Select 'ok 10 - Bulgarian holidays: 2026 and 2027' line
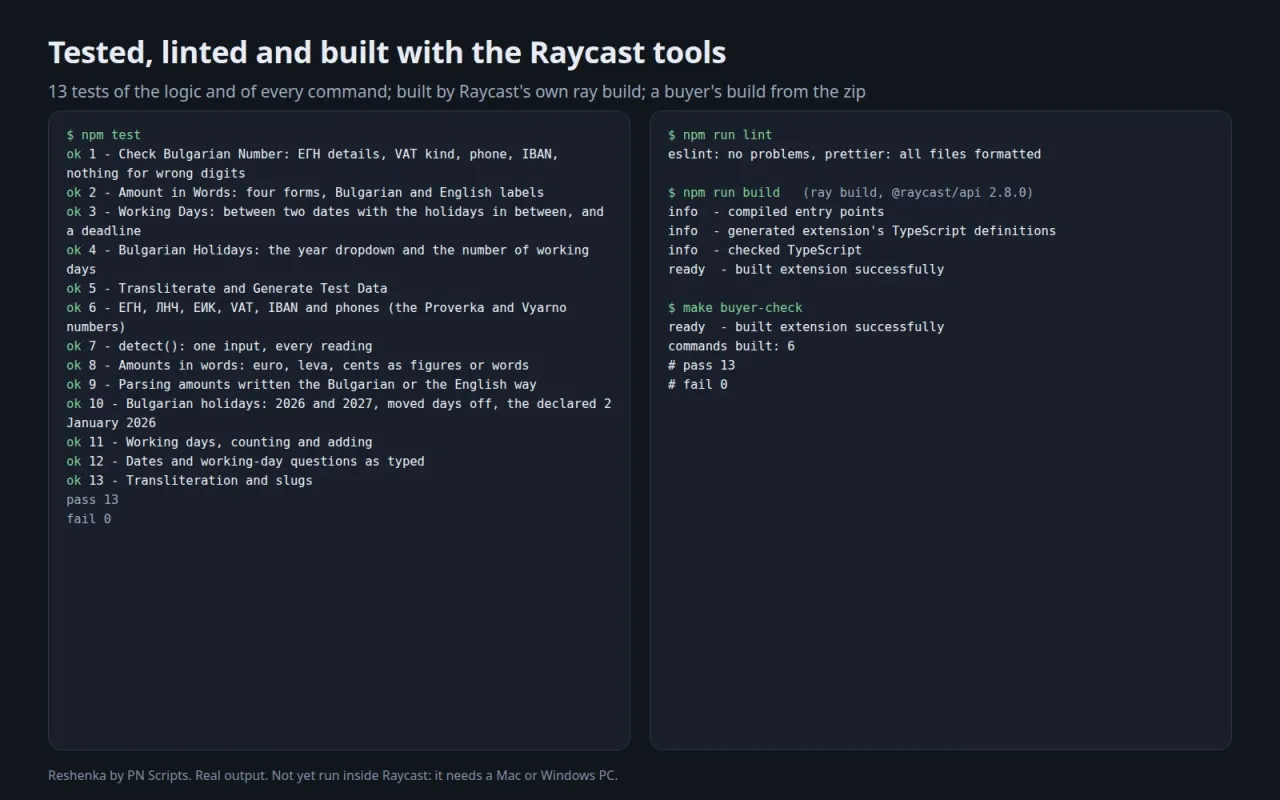The image size is (1280, 800). (x=339, y=413)
